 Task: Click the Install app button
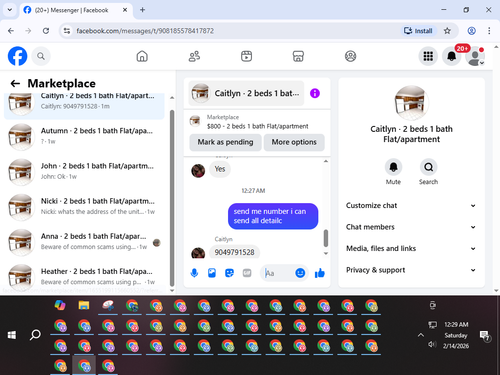[418, 31]
